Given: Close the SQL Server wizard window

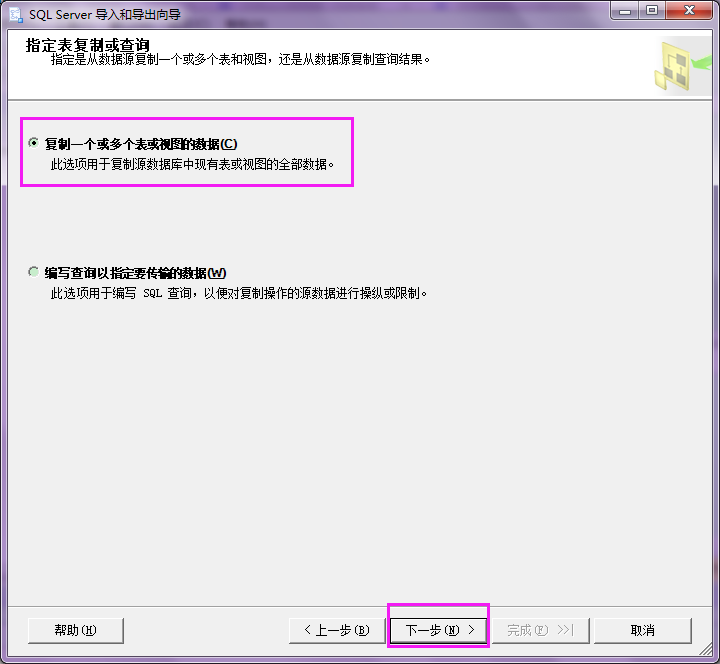Looking at the screenshot, I should (x=689, y=11).
